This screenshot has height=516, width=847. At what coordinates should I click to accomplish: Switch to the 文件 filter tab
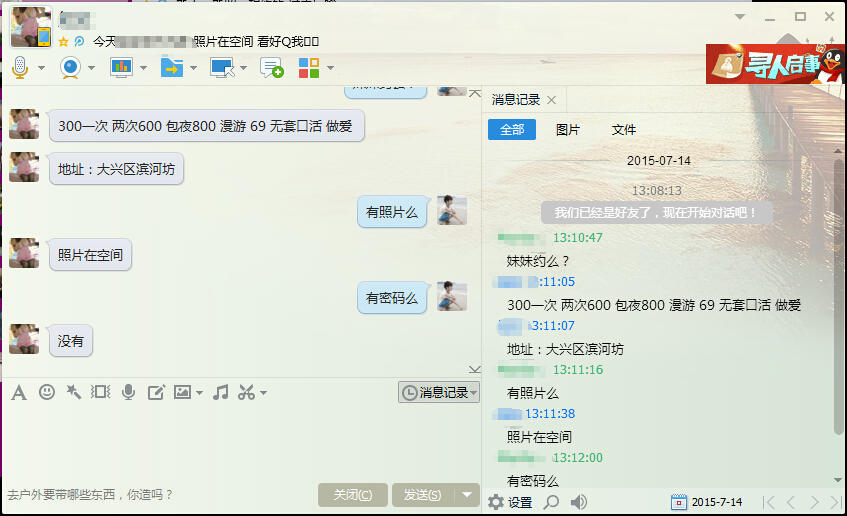[x=623, y=130]
